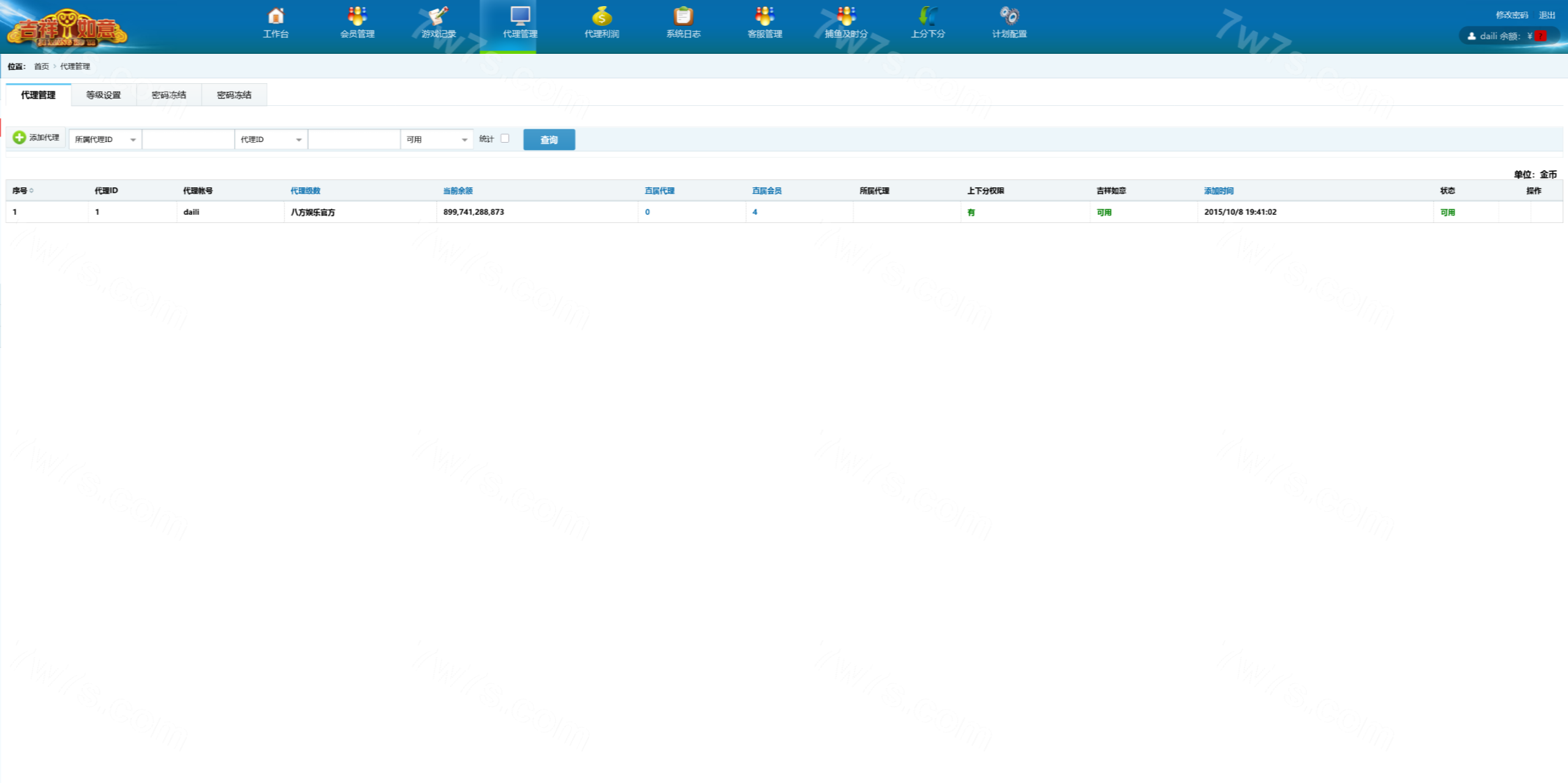Select the 代理利润 money bag icon
Image resolution: width=1568 pixels, height=783 pixels.
[601, 16]
